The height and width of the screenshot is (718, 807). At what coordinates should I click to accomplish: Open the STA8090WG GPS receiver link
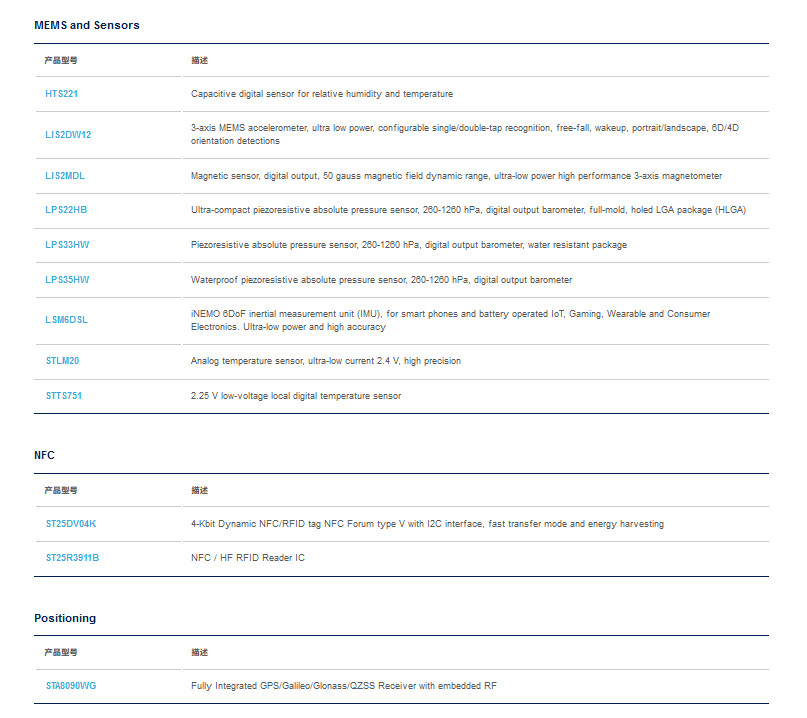coord(71,686)
